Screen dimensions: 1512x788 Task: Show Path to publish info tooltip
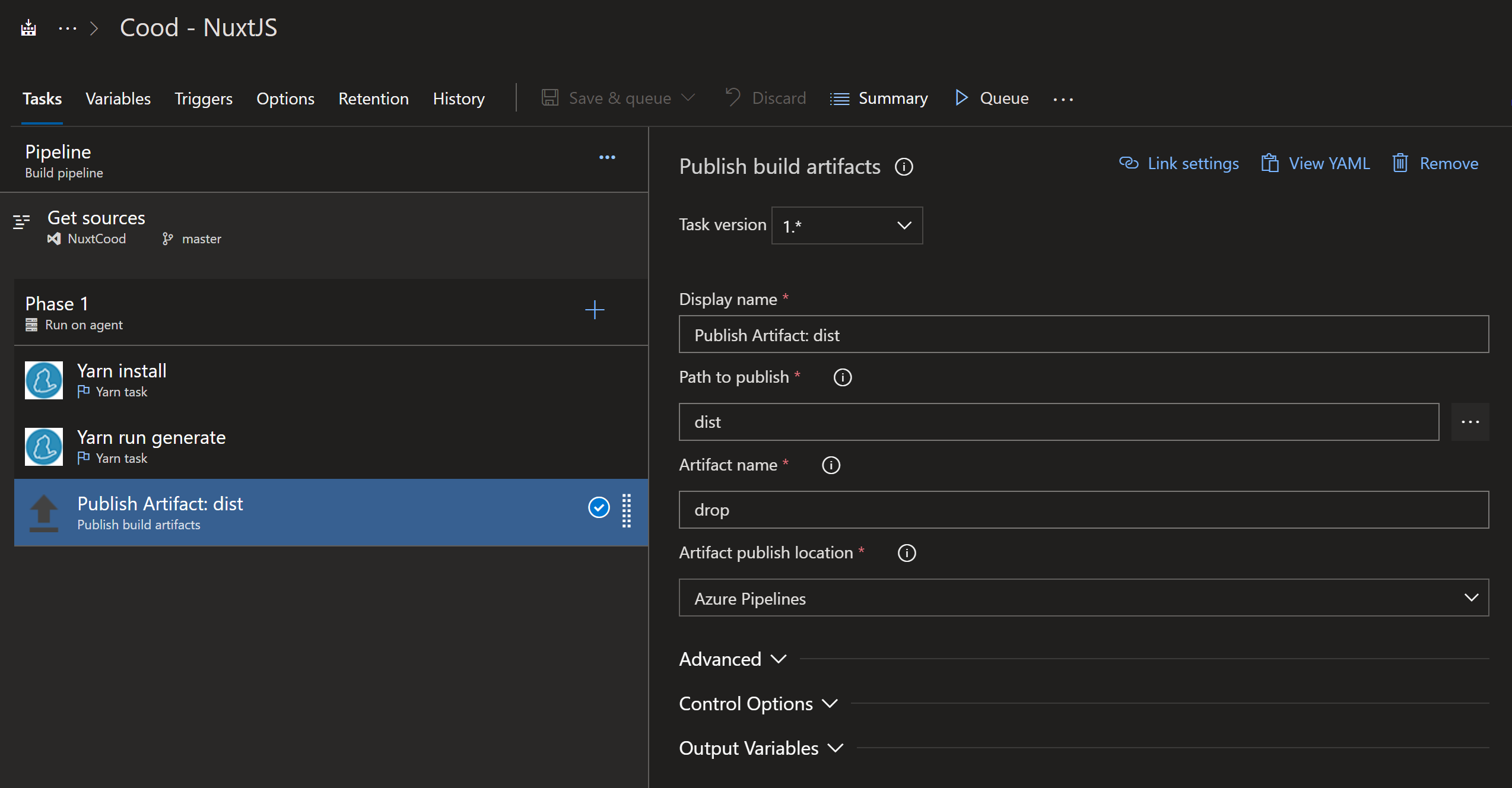pos(843,377)
